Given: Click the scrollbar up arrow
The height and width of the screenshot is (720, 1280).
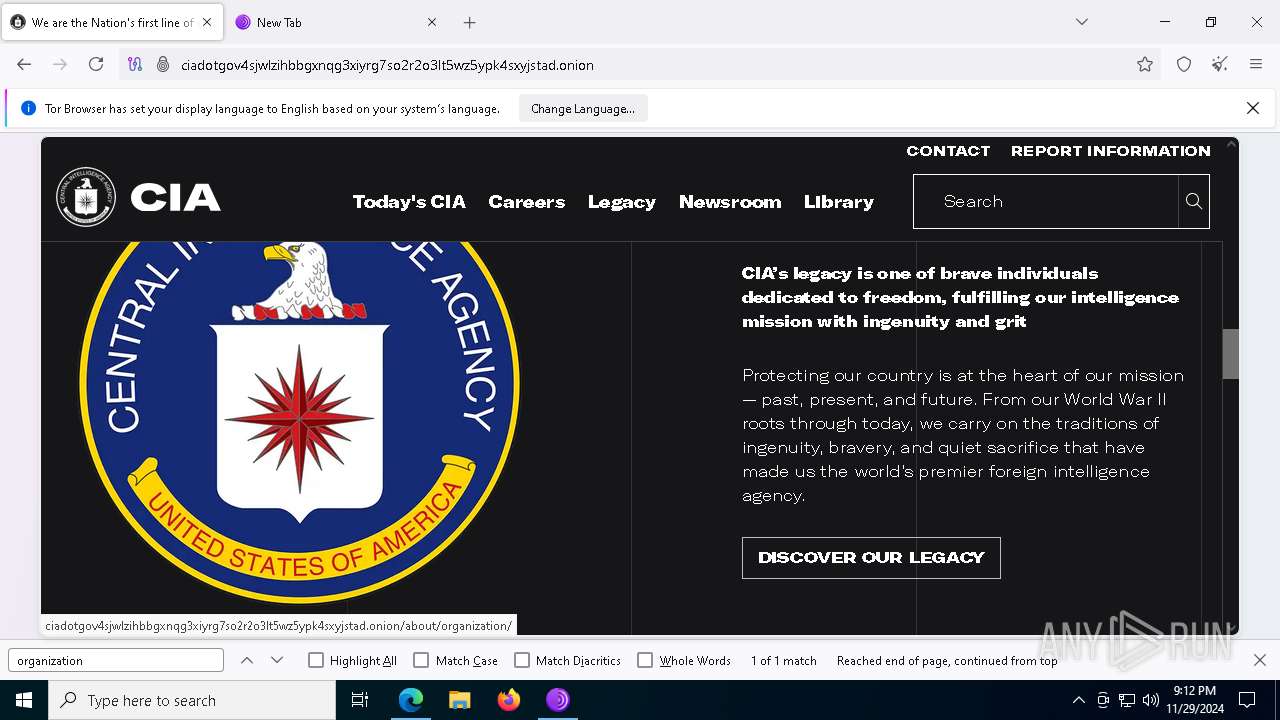Looking at the screenshot, I should [1231, 145].
